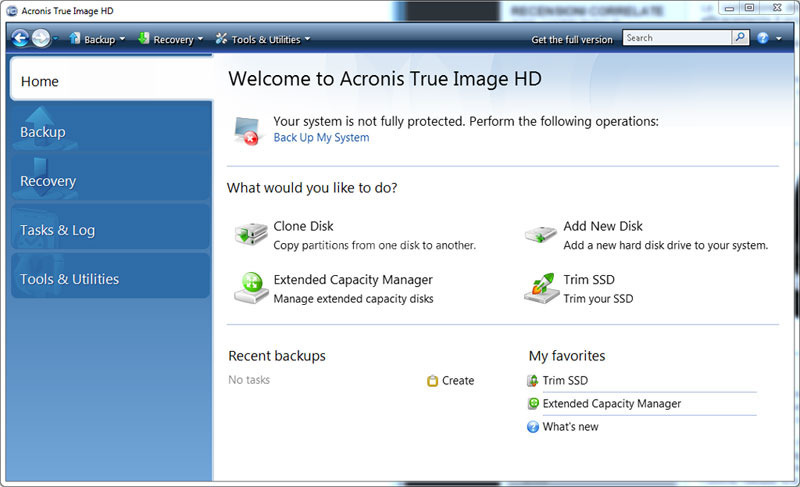
Task: Click 'Manage extended capacity disks' text
Action: pyautogui.click(x=353, y=299)
